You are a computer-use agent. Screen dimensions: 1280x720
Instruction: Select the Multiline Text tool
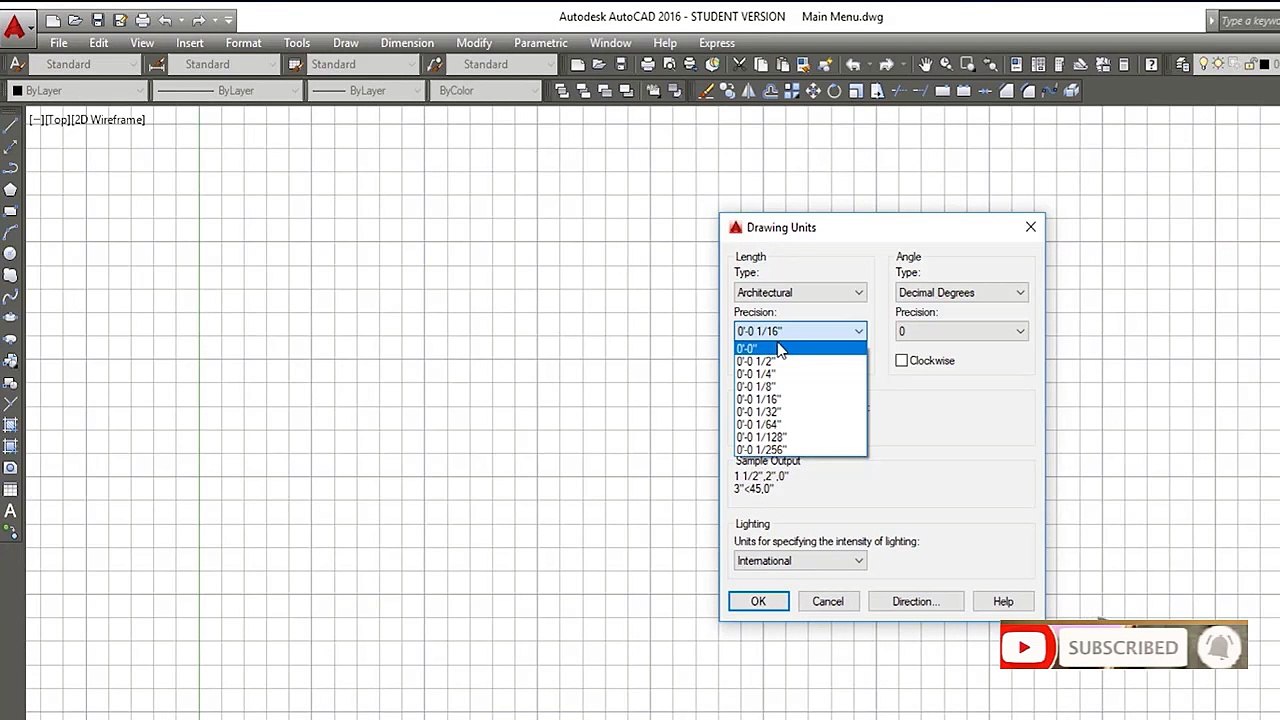10,511
